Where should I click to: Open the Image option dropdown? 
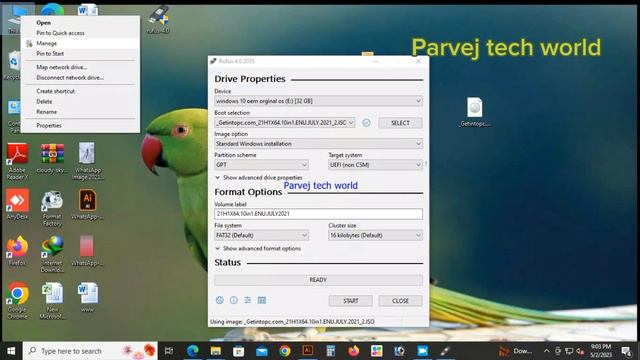pyautogui.click(x=318, y=144)
